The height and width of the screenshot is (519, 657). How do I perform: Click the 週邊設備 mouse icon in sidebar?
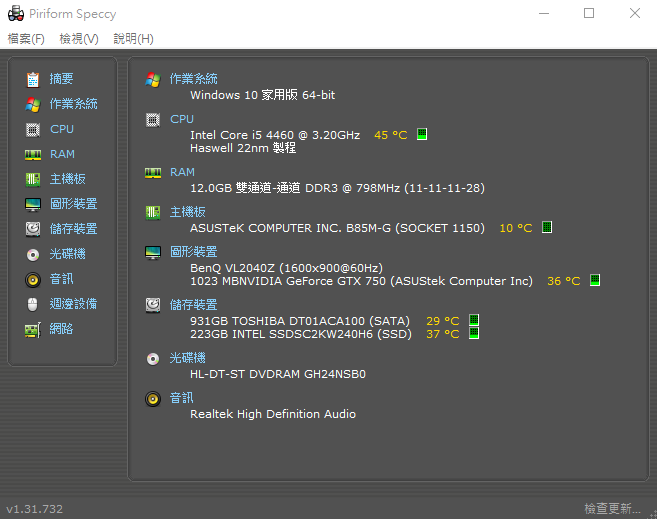pos(33,305)
